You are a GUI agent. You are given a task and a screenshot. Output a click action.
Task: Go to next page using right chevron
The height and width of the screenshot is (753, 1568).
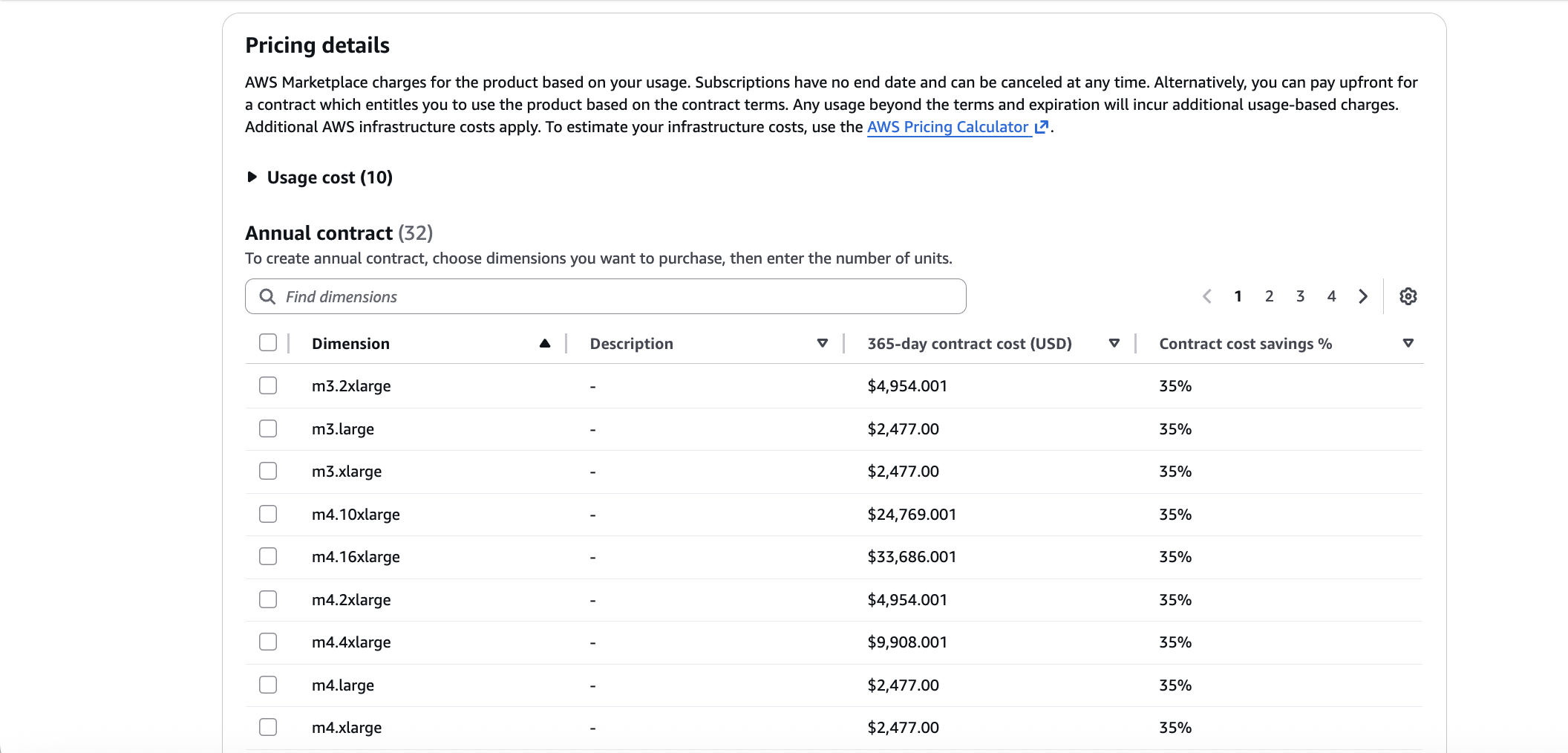click(1363, 296)
